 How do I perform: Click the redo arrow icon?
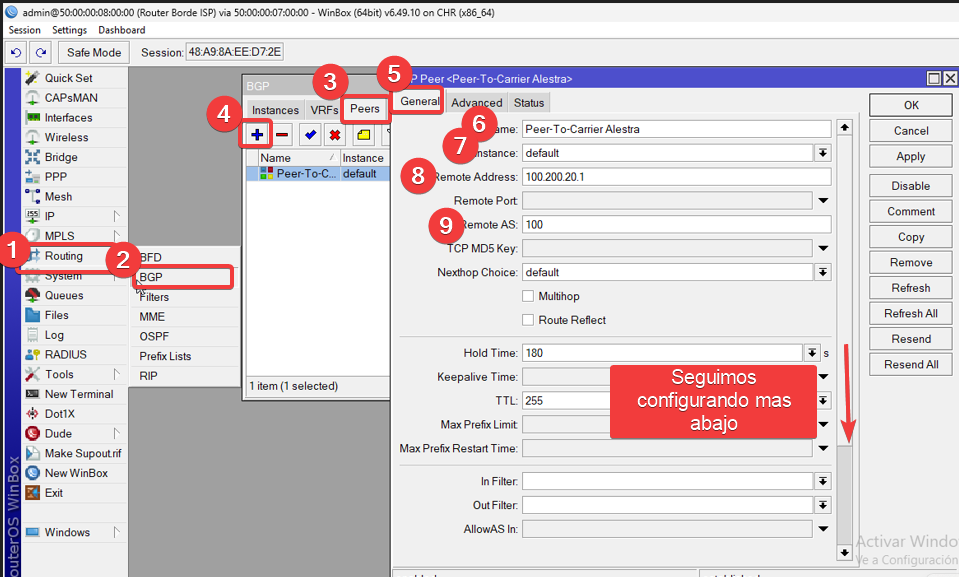point(40,52)
